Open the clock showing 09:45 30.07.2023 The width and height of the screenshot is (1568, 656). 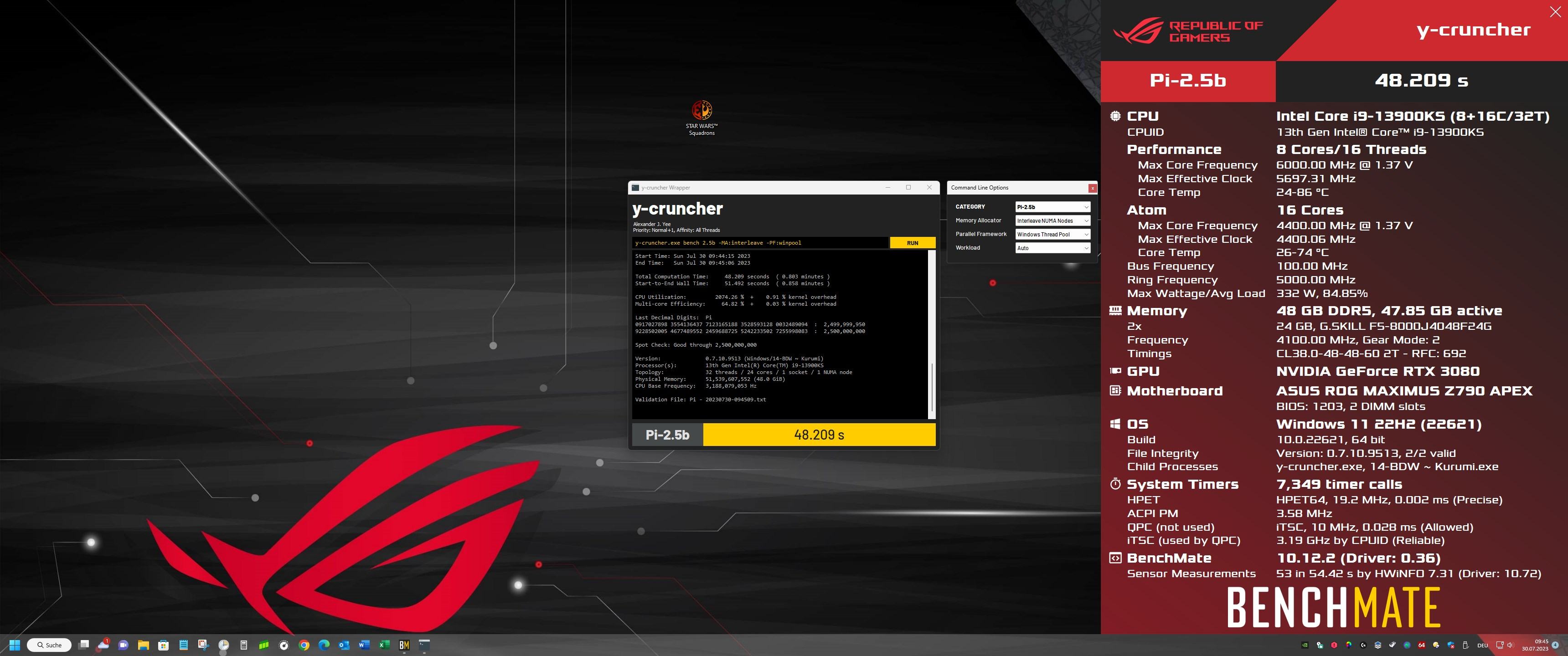[x=1535, y=645]
